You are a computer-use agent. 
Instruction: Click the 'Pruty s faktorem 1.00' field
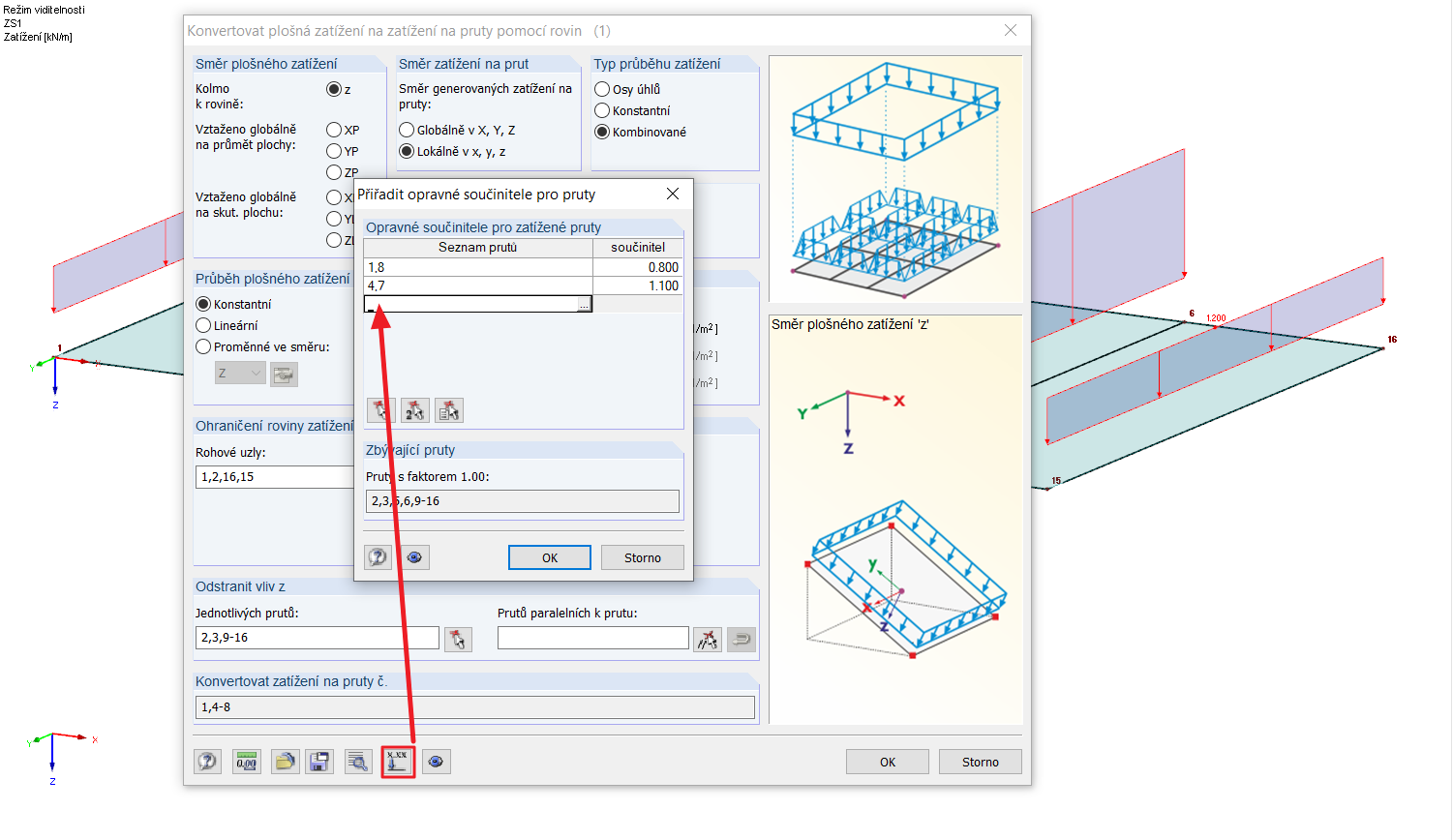pyautogui.click(x=523, y=501)
